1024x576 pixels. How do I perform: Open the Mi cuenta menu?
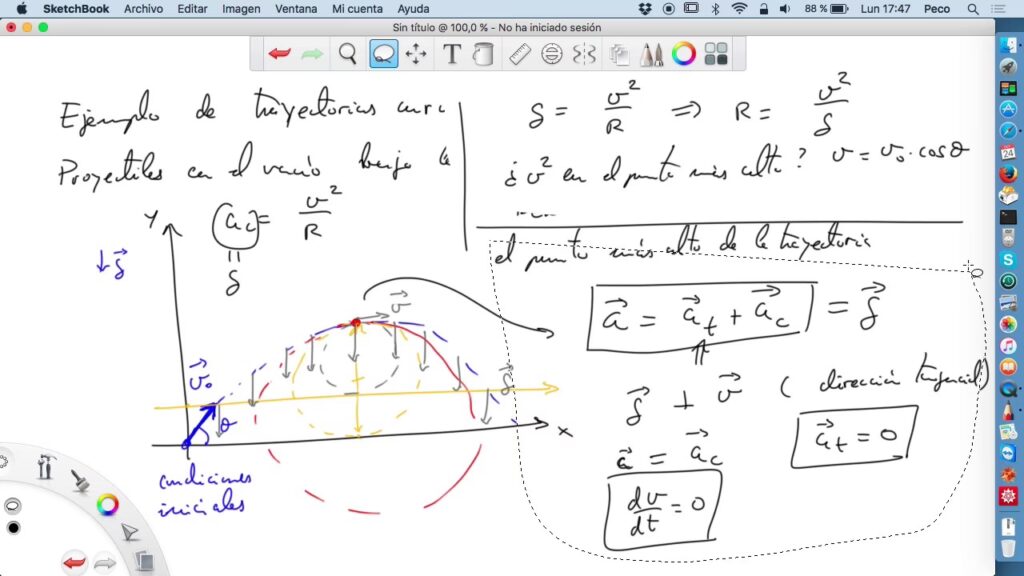[356, 9]
